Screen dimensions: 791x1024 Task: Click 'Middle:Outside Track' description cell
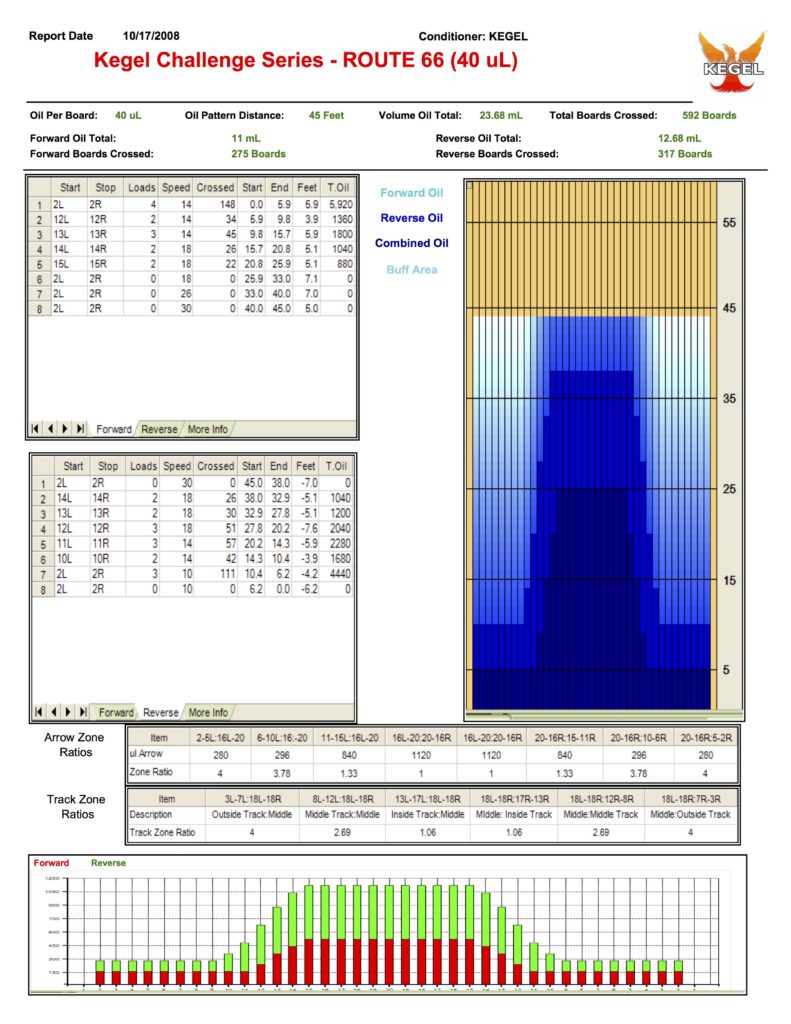pos(690,814)
